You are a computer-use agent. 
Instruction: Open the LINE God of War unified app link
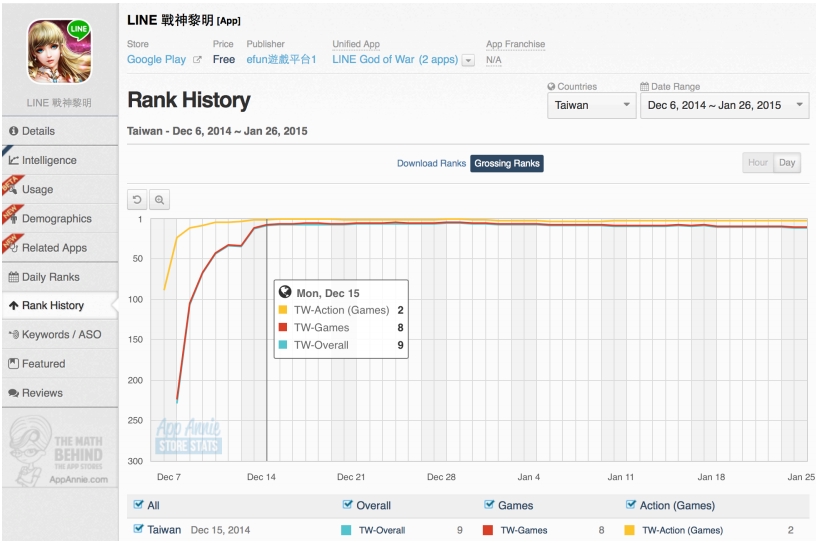(x=395, y=59)
